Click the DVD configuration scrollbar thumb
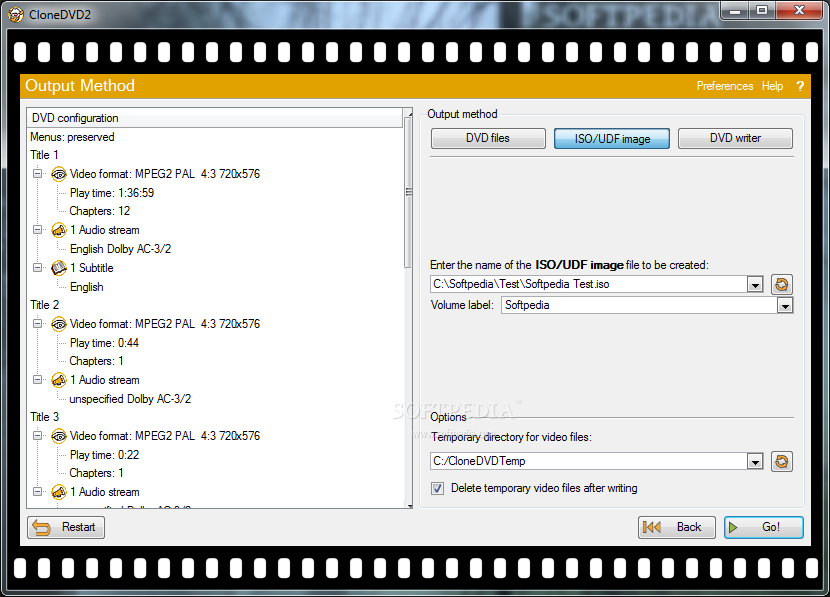 coord(408,192)
